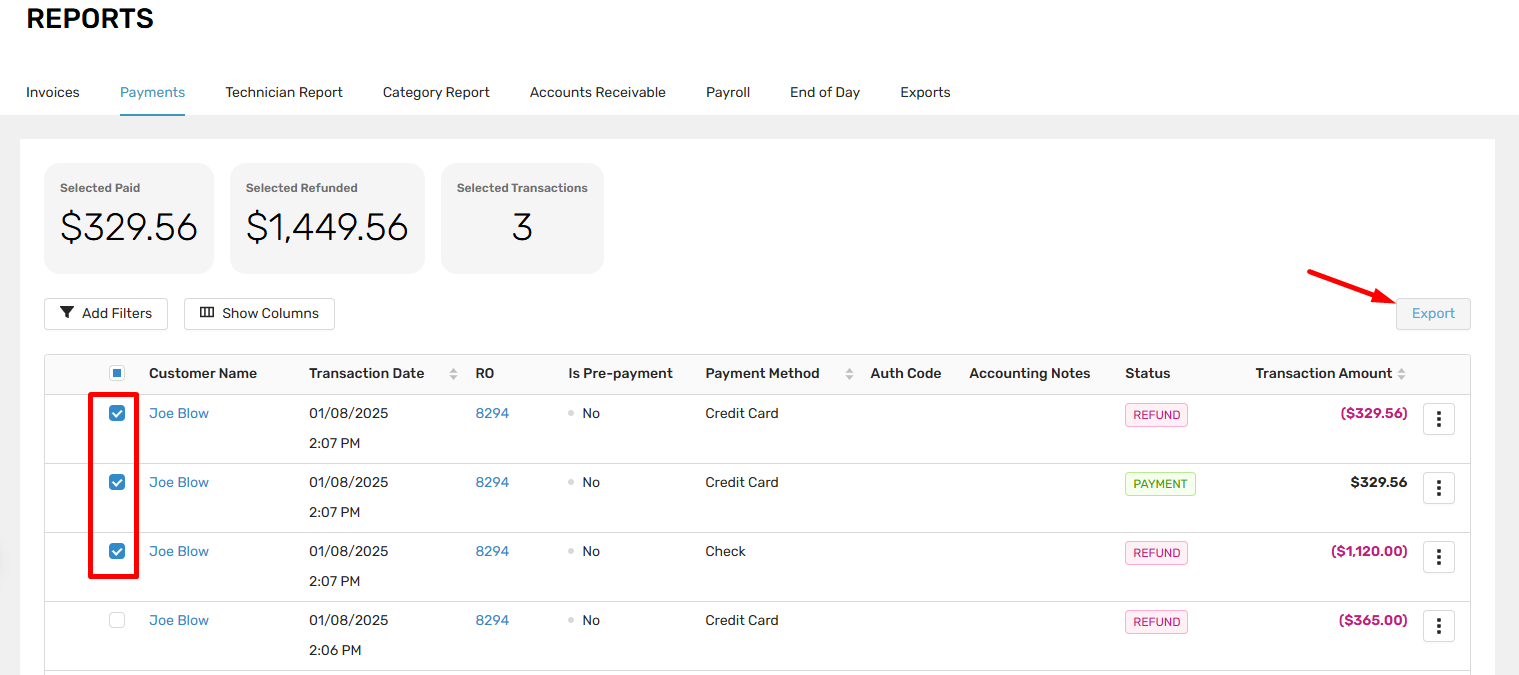Open Joe Blow link in the ($365.00) row
The width and height of the screenshot is (1519, 675).
pyautogui.click(x=179, y=620)
